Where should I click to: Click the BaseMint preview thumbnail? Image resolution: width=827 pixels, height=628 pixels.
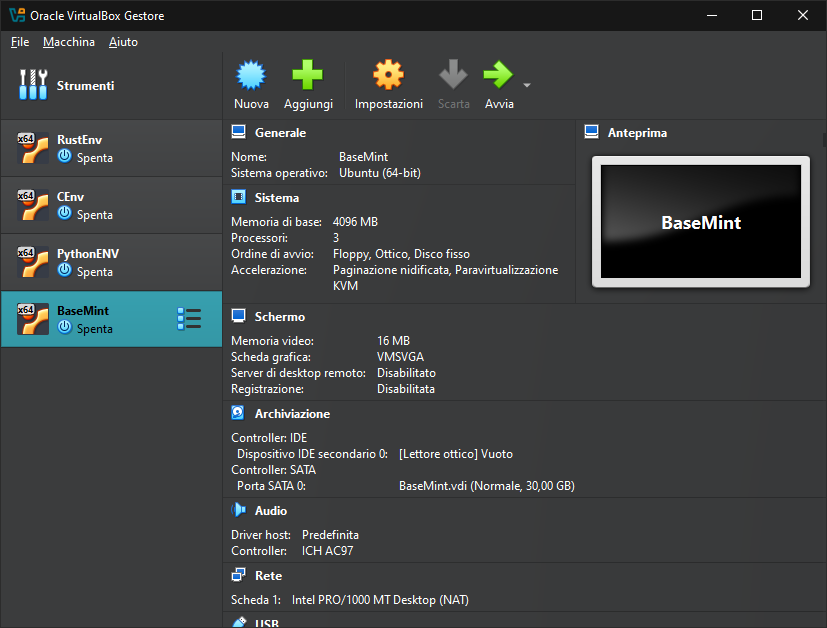(700, 221)
